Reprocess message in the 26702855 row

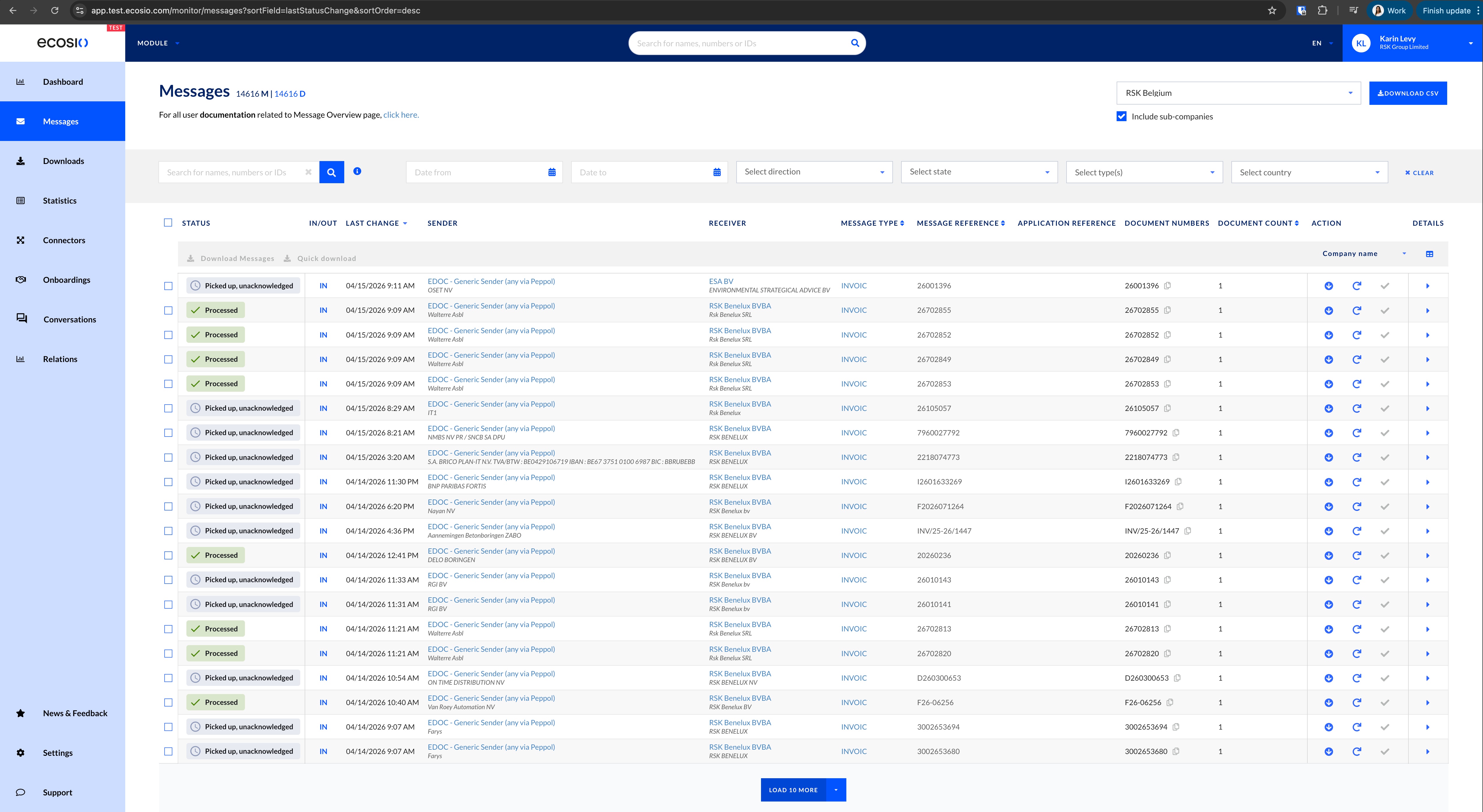(x=1357, y=310)
